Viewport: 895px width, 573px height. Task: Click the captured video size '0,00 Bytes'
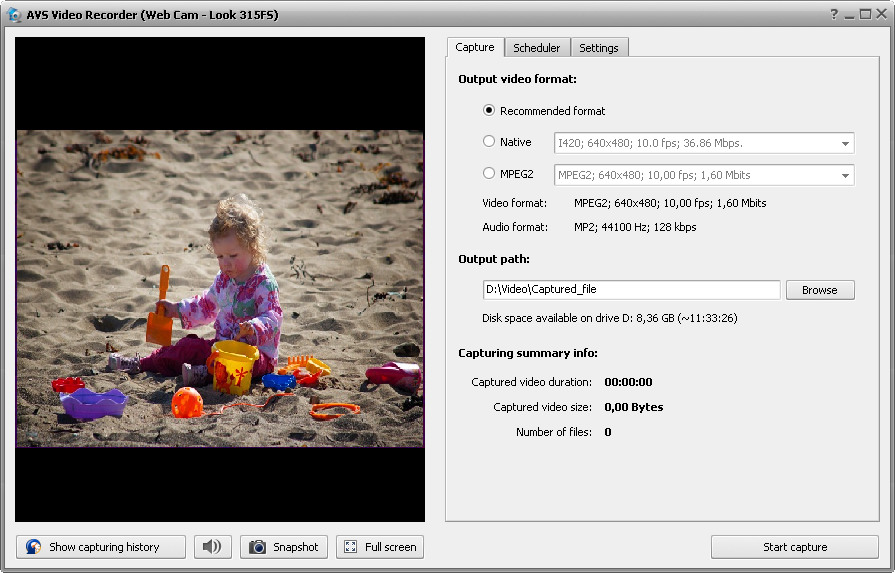[634, 407]
